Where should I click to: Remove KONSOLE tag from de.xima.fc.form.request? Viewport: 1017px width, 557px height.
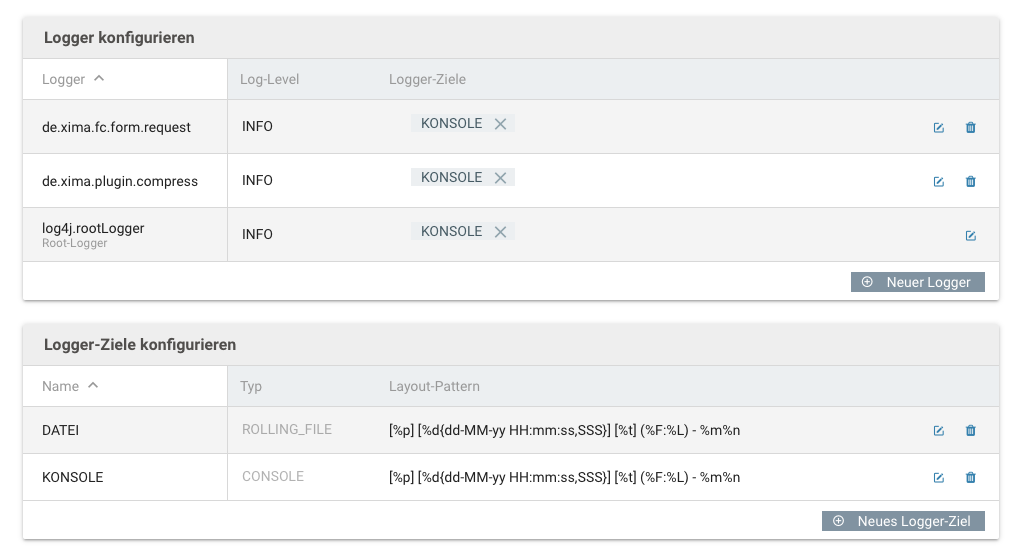point(500,124)
